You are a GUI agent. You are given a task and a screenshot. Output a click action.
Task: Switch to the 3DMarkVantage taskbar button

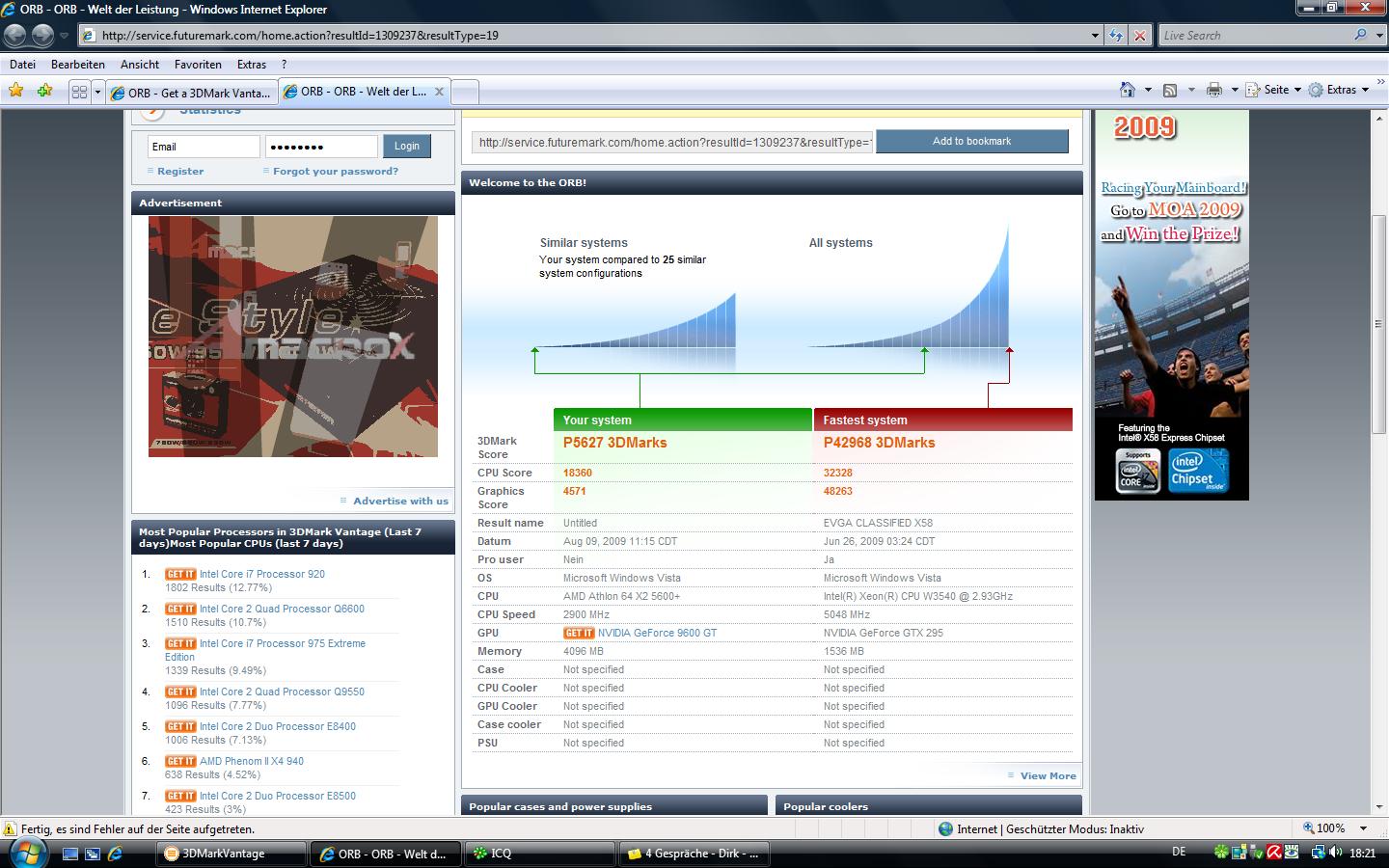pos(230,854)
